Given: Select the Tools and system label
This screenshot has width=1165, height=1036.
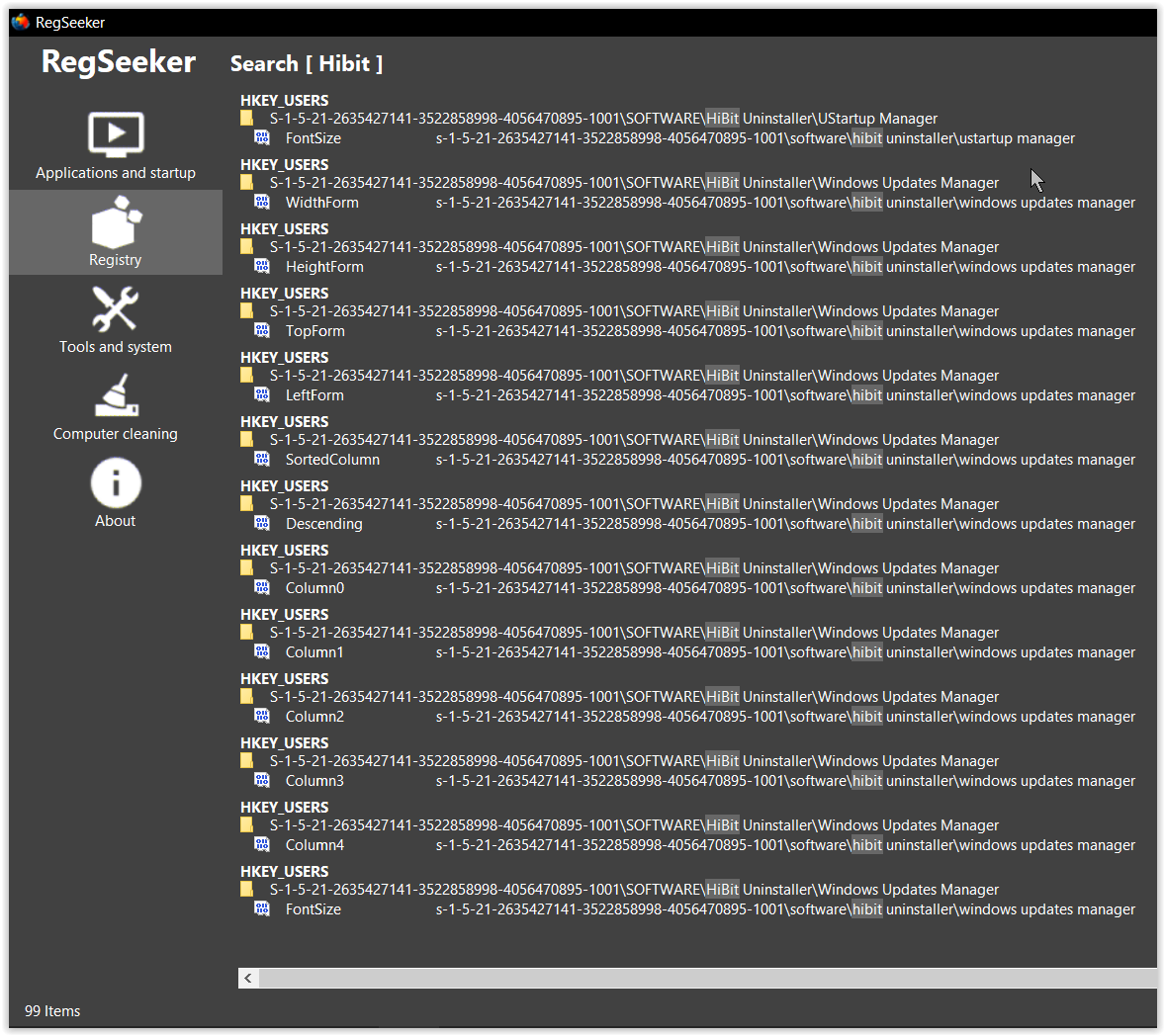Looking at the screenshot, I should click(x=115, y=347).
